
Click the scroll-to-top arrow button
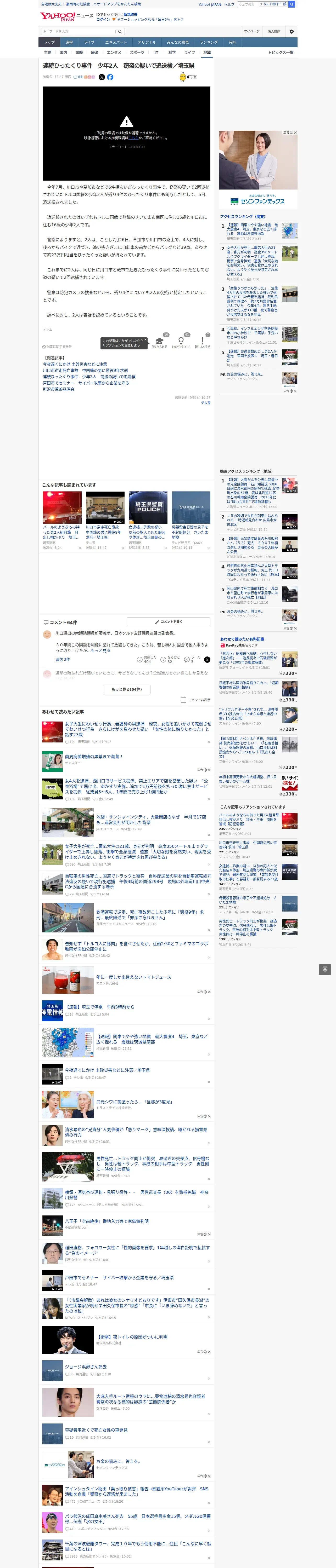[325, 969]
